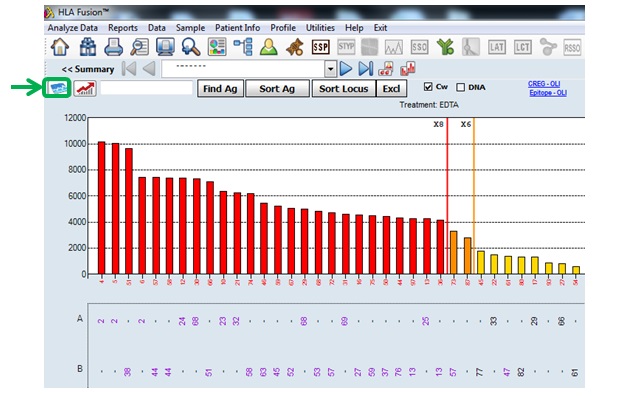
Task: Select the RSSO toolbar icon
Action: [x=572, y=48]
